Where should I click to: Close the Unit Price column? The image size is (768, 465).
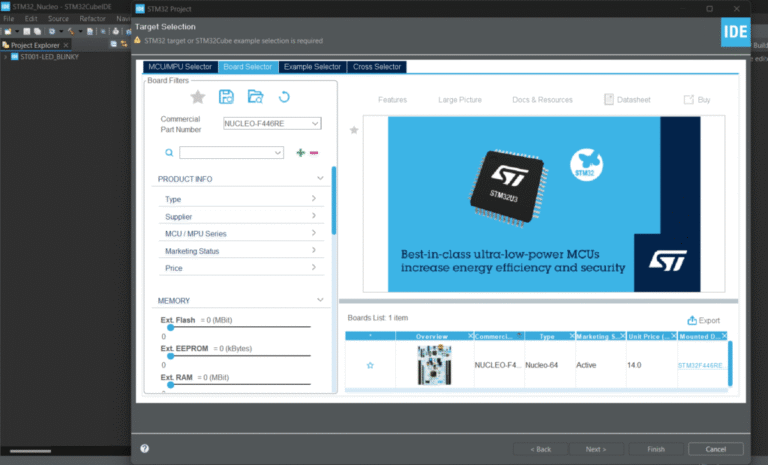[x=673, y=336]
